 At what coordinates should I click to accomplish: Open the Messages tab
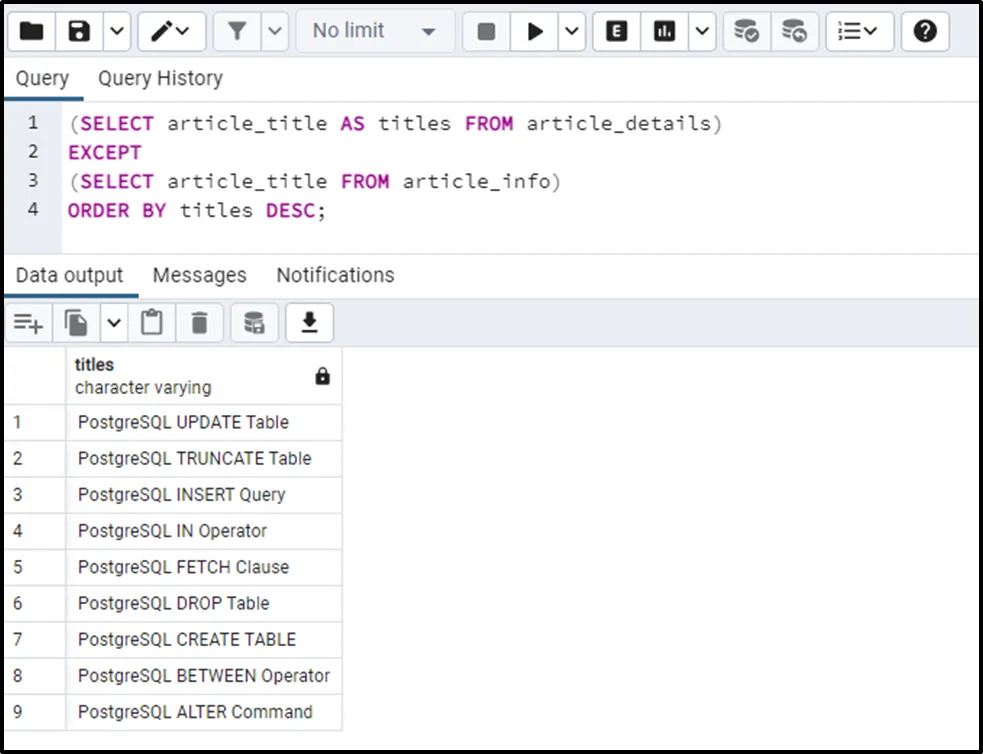click(199, 275)
